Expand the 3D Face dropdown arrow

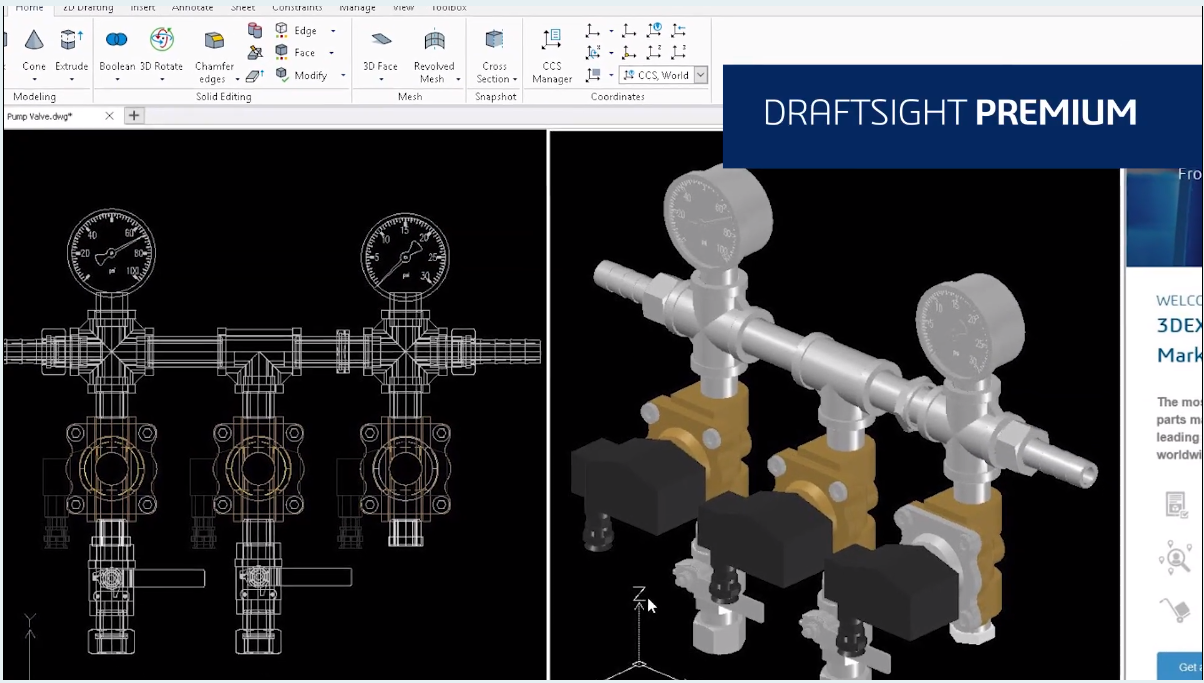coord(380,79)
